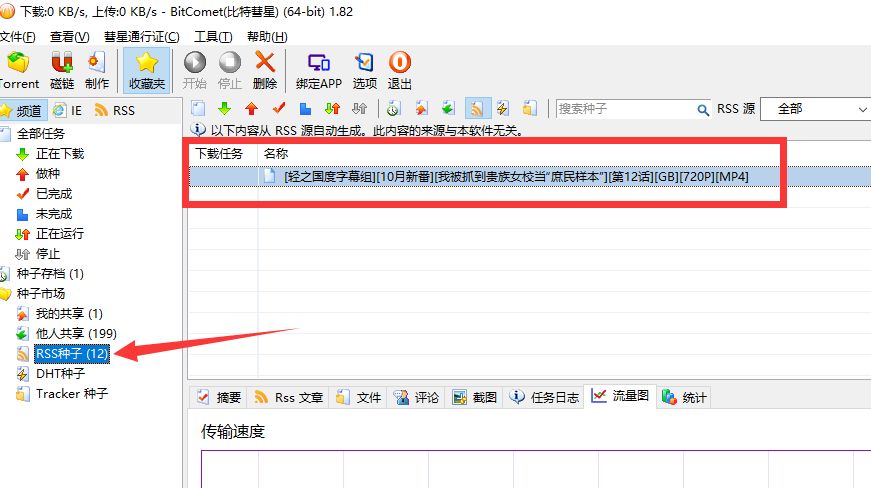Click the 制作 torrent creation icon
871x488 pixels.
tap(97, 69)
